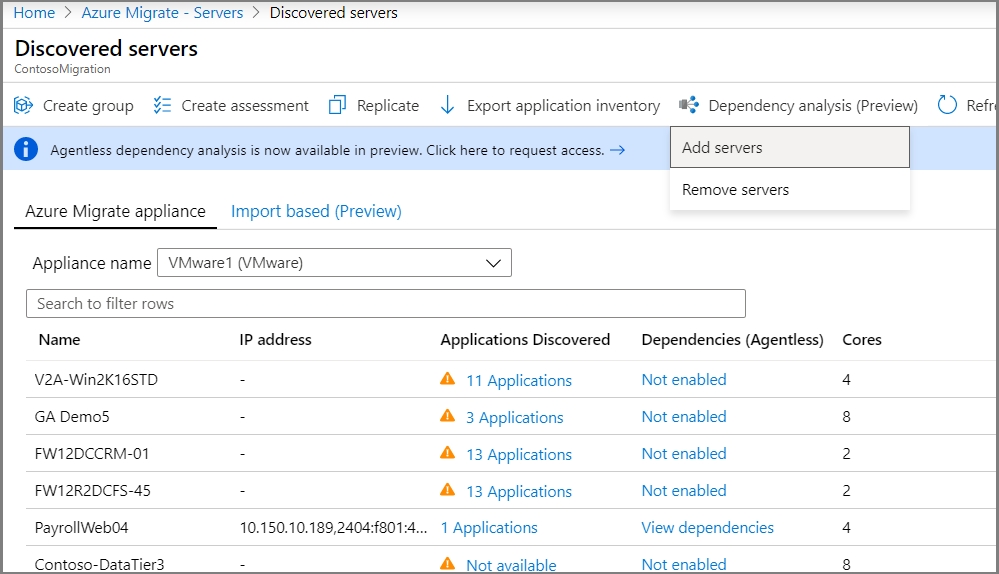Open 13 Applications link for FW12DCCRM-01
999x574 pixels.
pos(518,454)
